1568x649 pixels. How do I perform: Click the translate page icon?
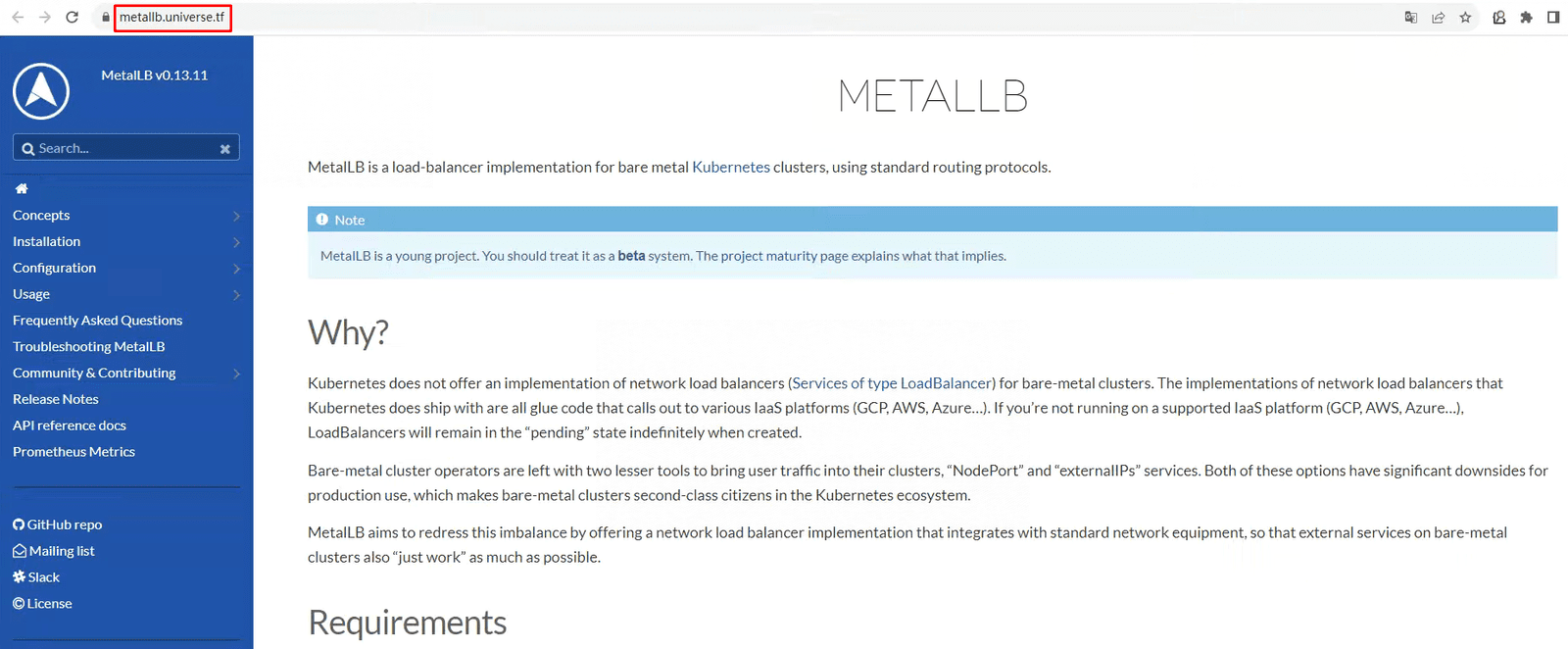[x=1410, y=17]
